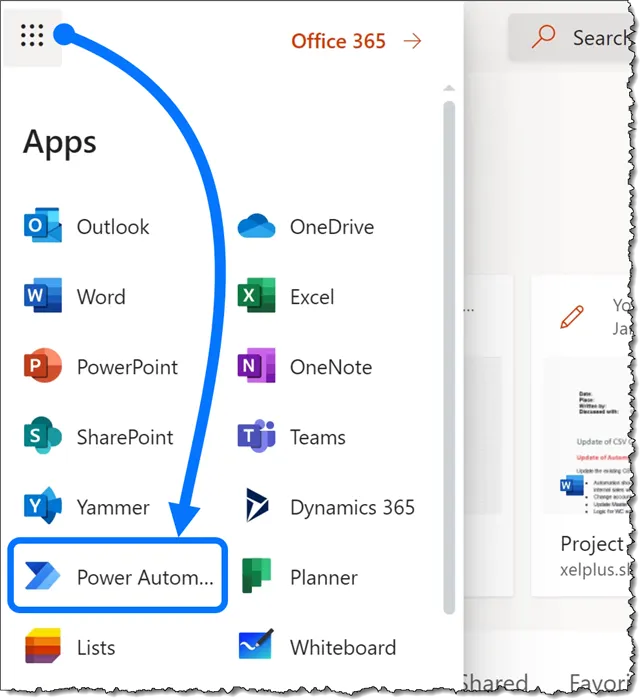Open the PowerPoint app icon
This screenshot has height=700, width=640.
(x=42, y=367)
